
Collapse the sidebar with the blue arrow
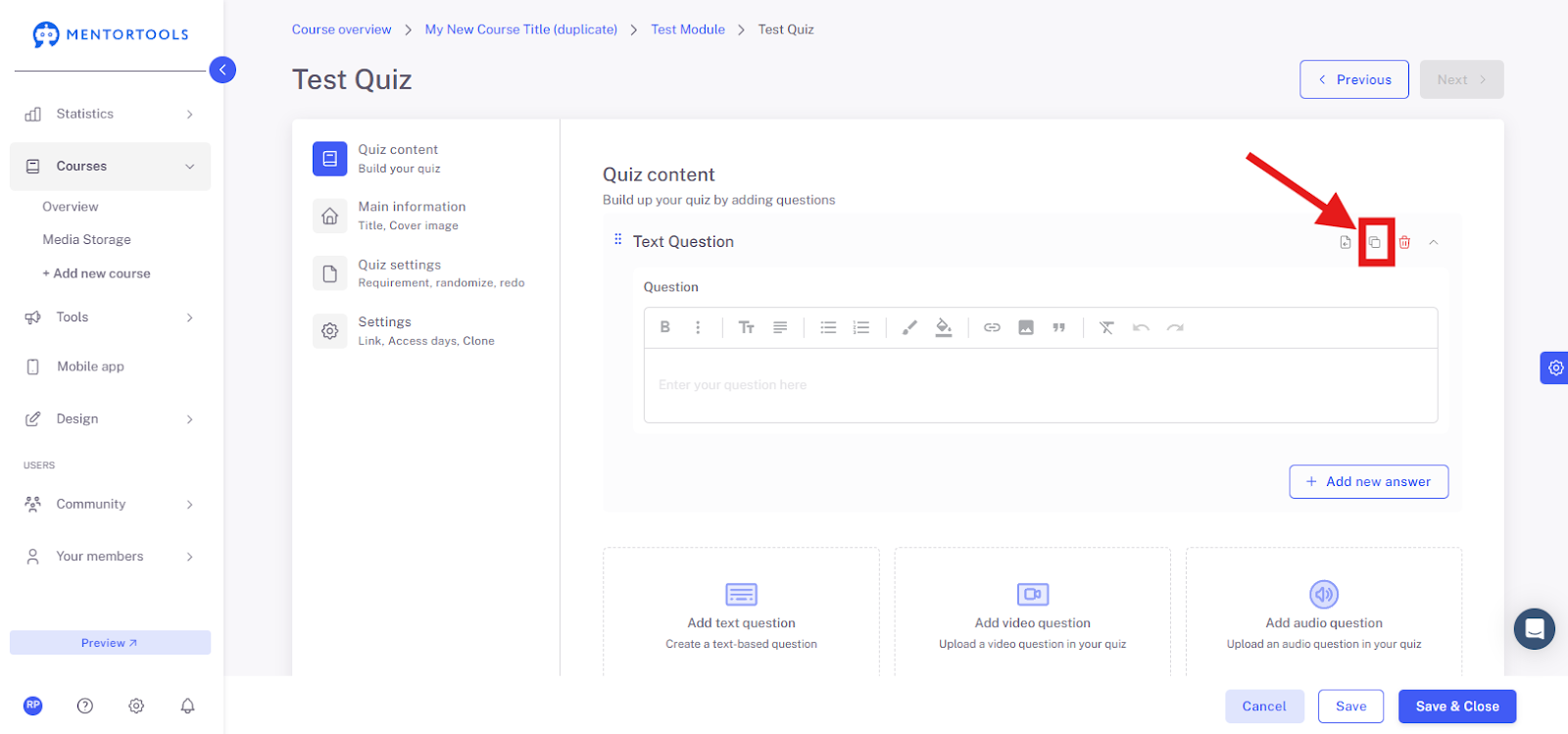(x=222, y=70)
